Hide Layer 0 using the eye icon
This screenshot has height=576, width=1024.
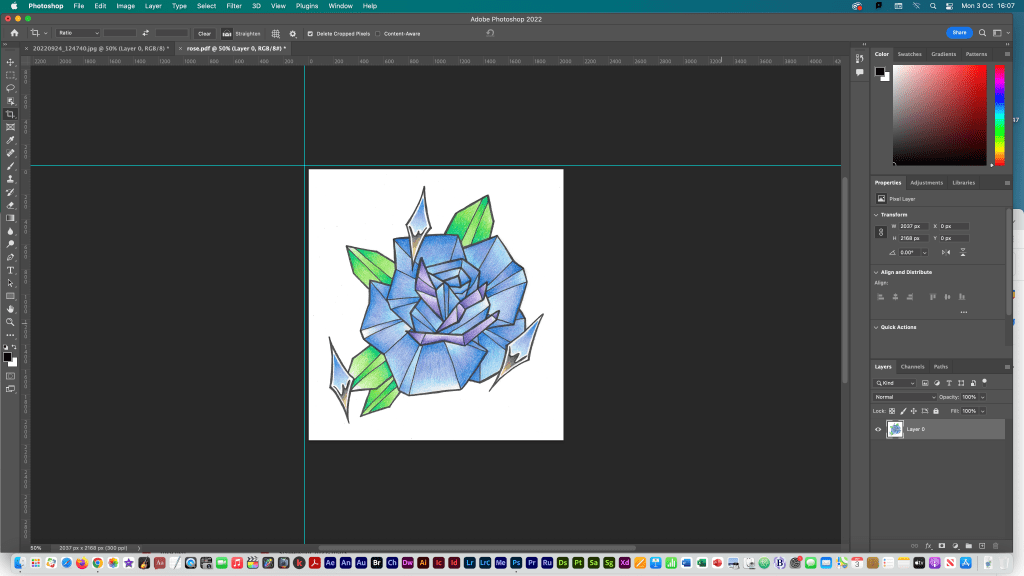(x=878, y=429)
